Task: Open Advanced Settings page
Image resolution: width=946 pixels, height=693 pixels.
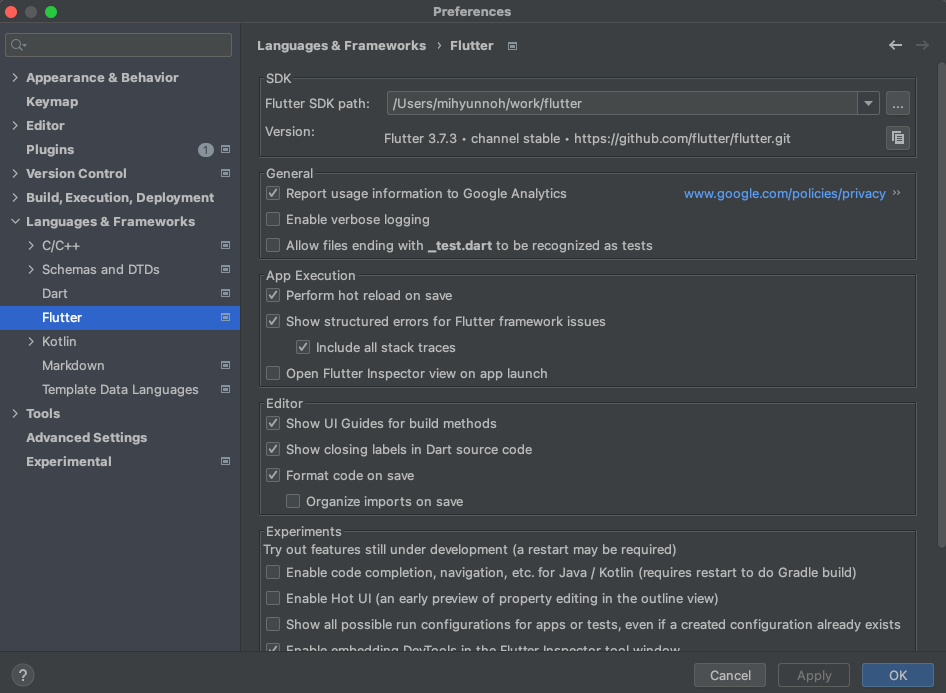Action: coord(86,437)
